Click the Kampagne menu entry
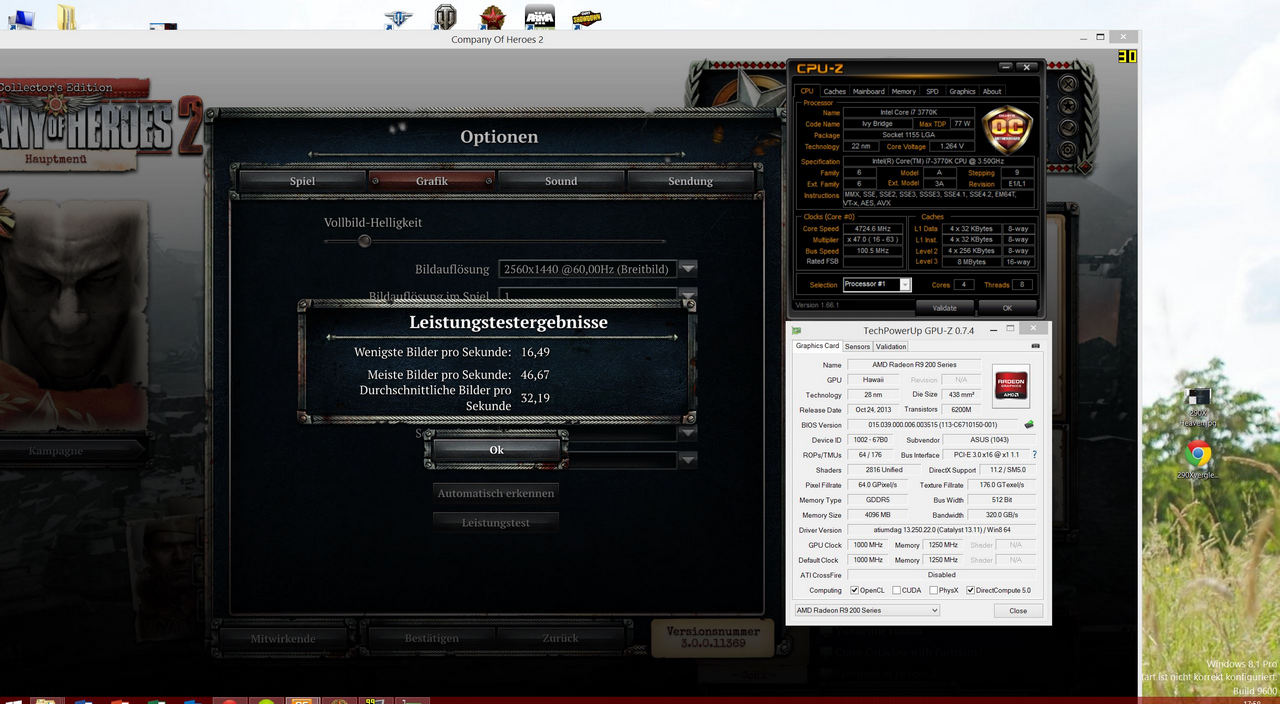 point(55,451)
